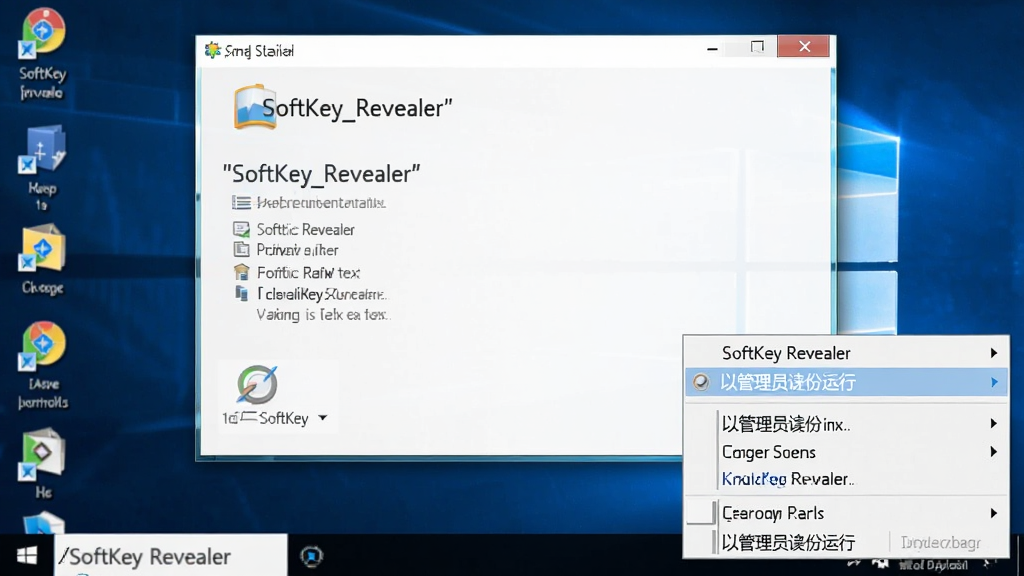Screen dimensions: 1024x576
Task: Close the window with the red X
Action: pyautogui.click(x=804, y=46)
